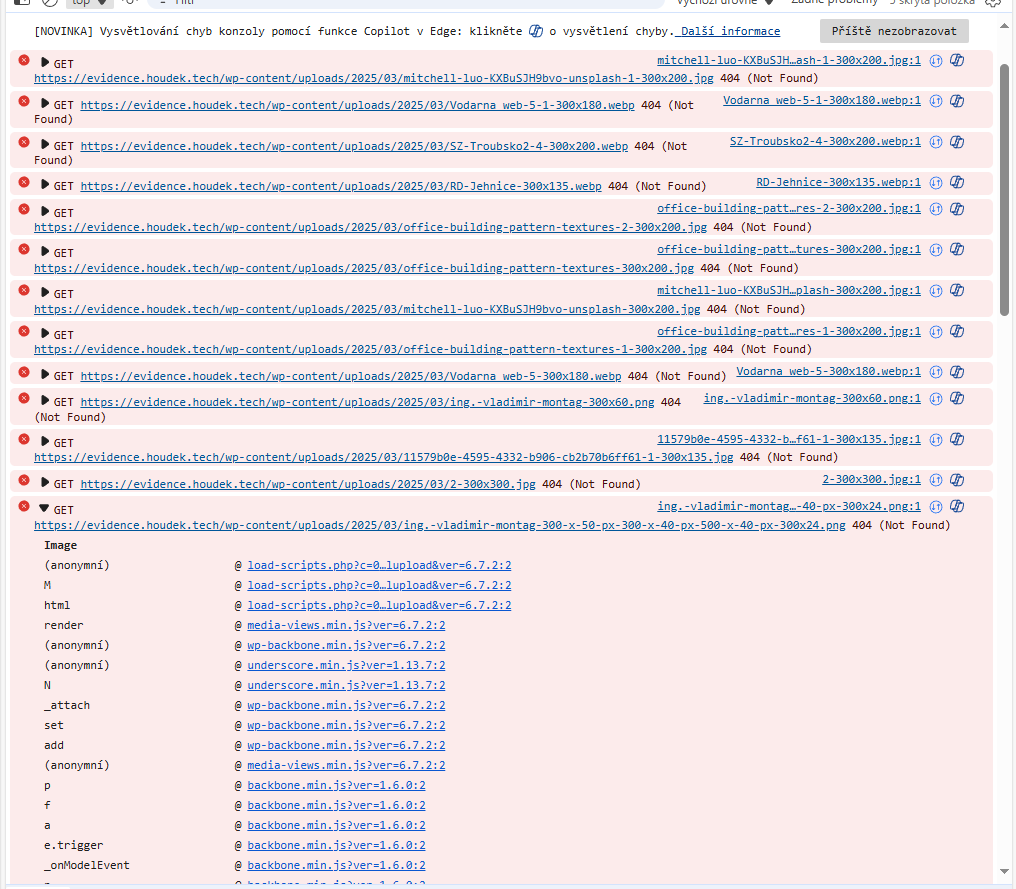Open network request icon for 11579b0e error row

tap(937, 439)
